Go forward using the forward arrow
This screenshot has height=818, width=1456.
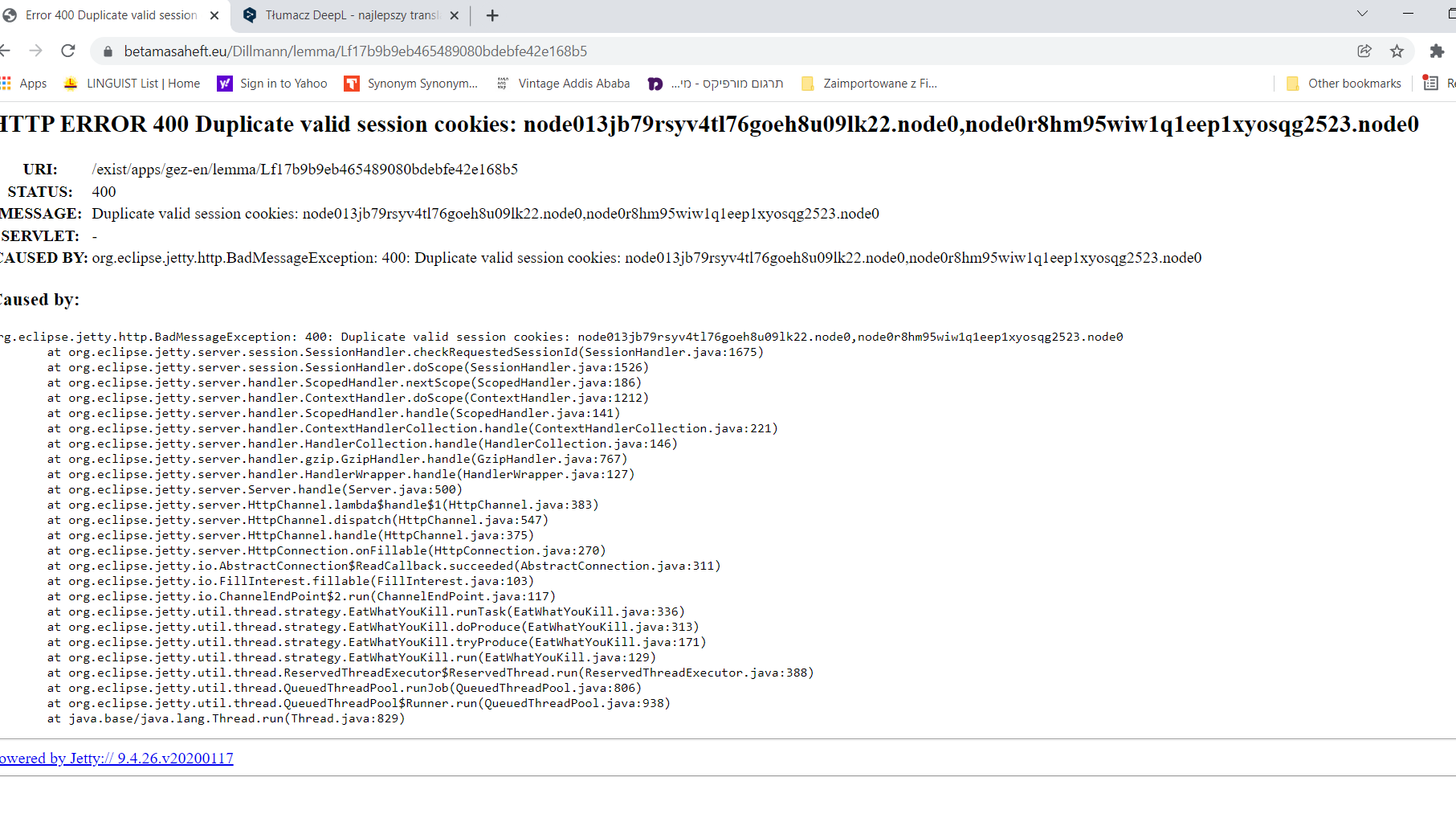coord(36,51)
